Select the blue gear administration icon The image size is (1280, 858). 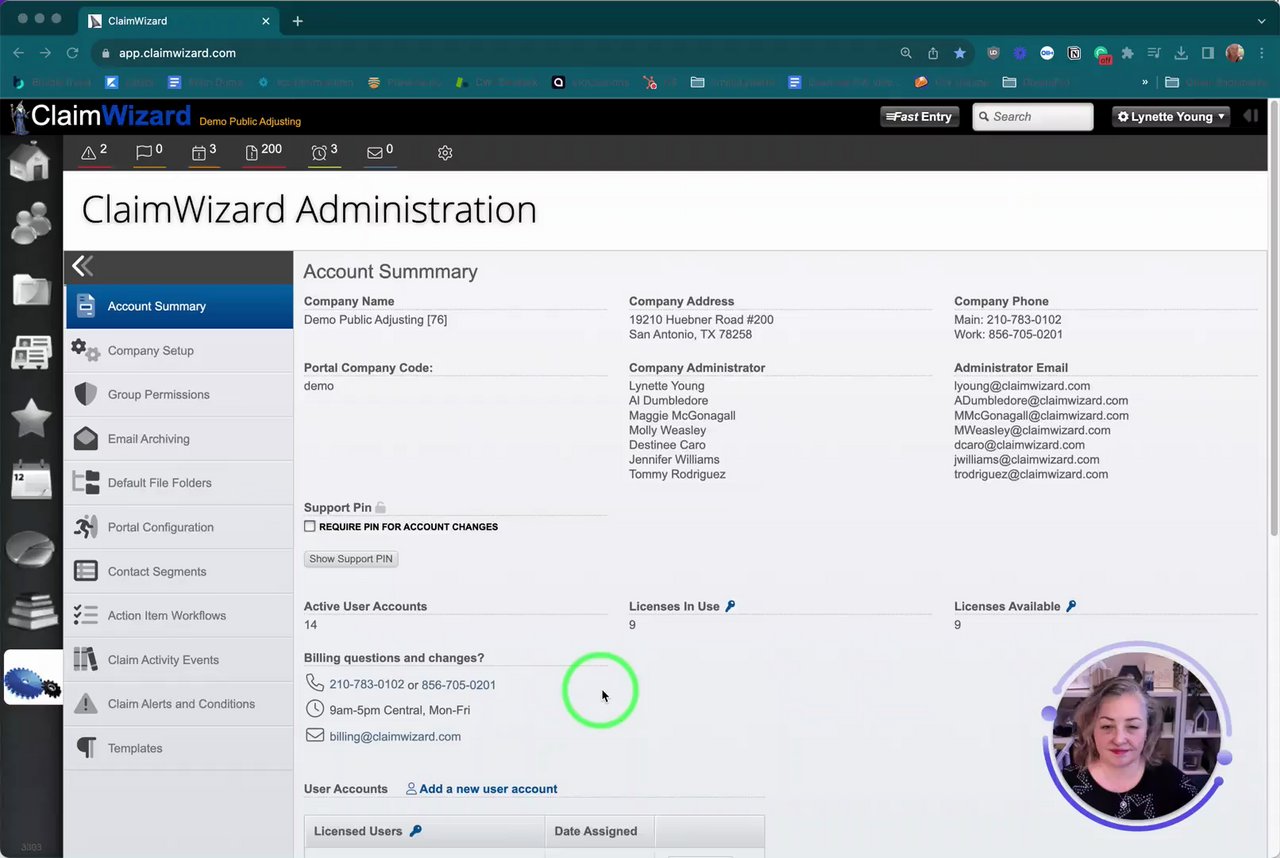pyautogui.click(x=33, y=678)
